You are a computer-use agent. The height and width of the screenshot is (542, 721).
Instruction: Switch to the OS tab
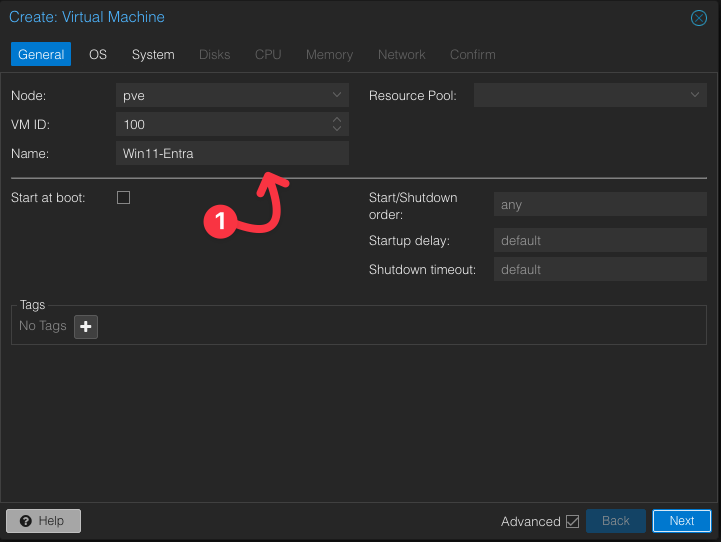click(x=98, y=54)
